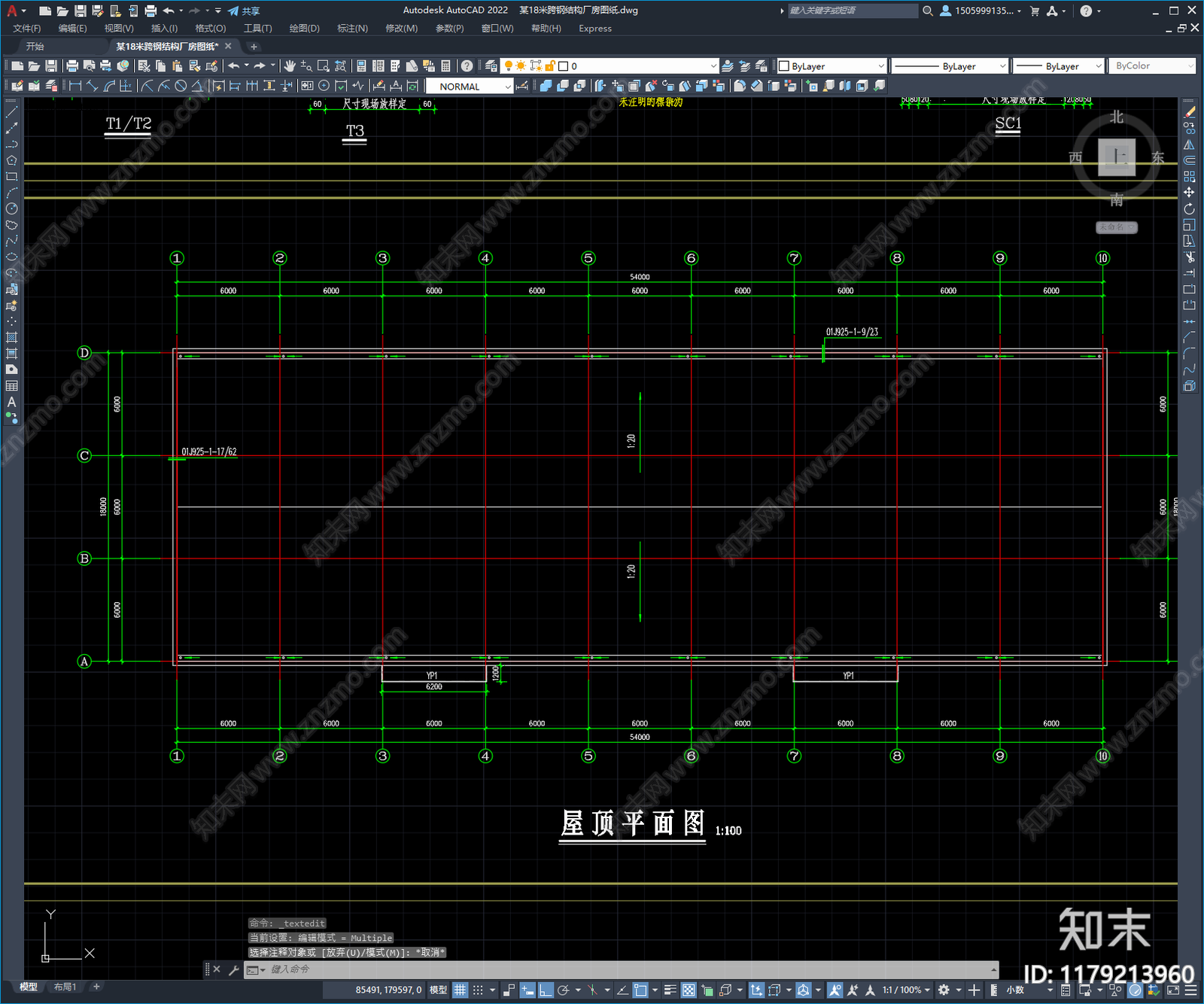Click the 1505999135 account sign-in button
1204x1004 pixels.
click(x=981, y=11)
